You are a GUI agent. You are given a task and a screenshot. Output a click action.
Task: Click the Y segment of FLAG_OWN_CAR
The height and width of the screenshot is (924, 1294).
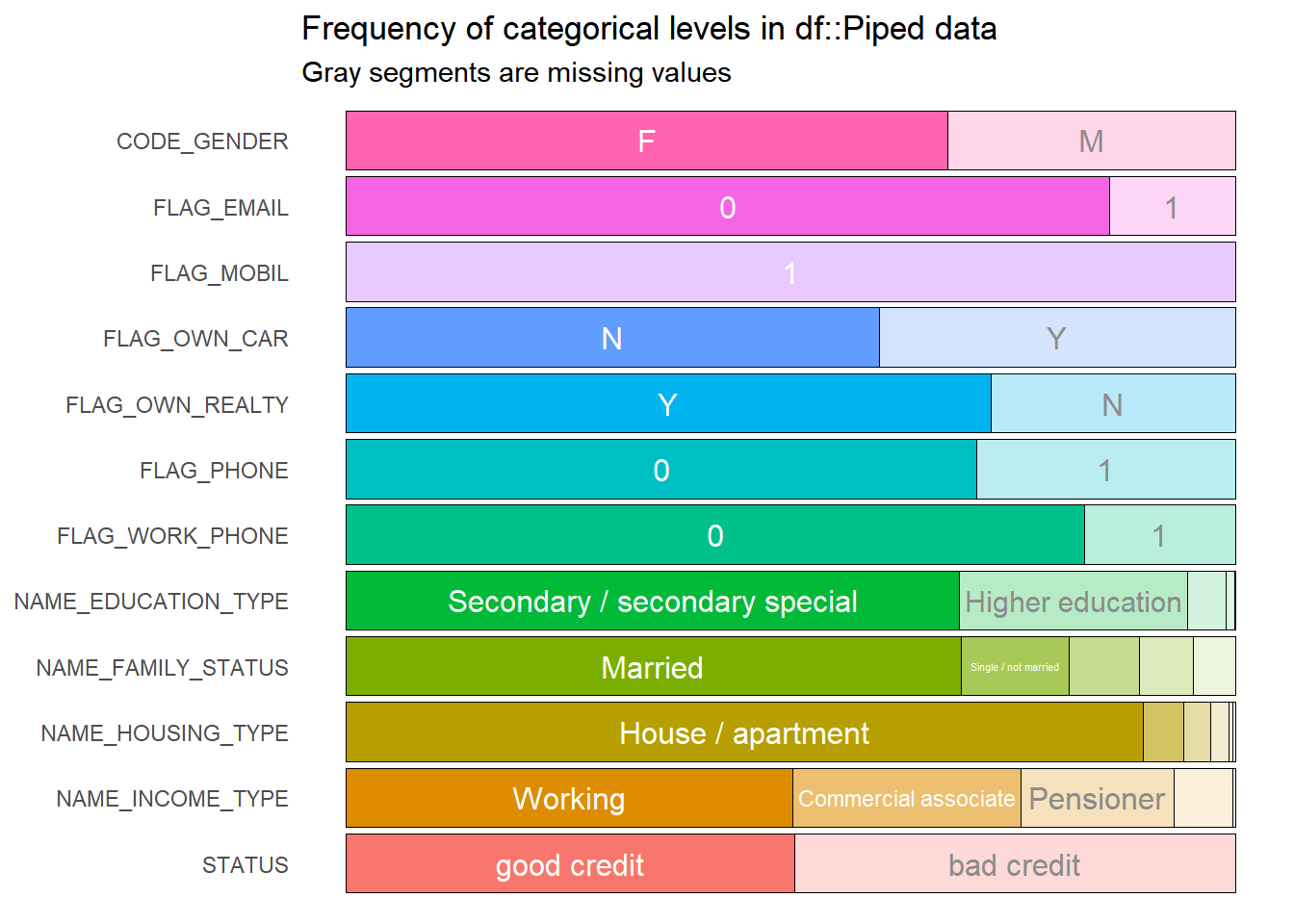click(1056, 338)
